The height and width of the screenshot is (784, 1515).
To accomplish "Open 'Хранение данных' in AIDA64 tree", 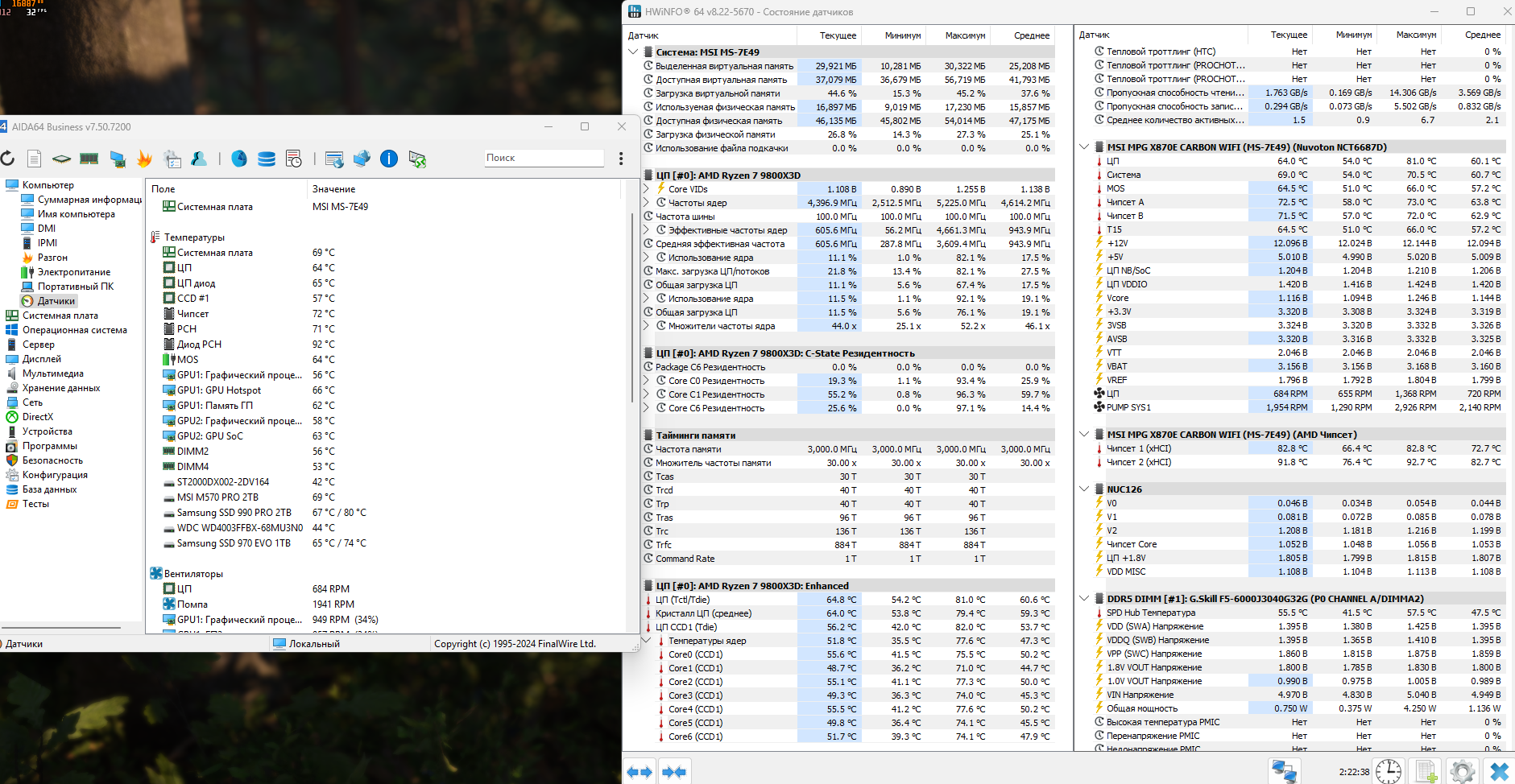I will [x=61, y=388].
